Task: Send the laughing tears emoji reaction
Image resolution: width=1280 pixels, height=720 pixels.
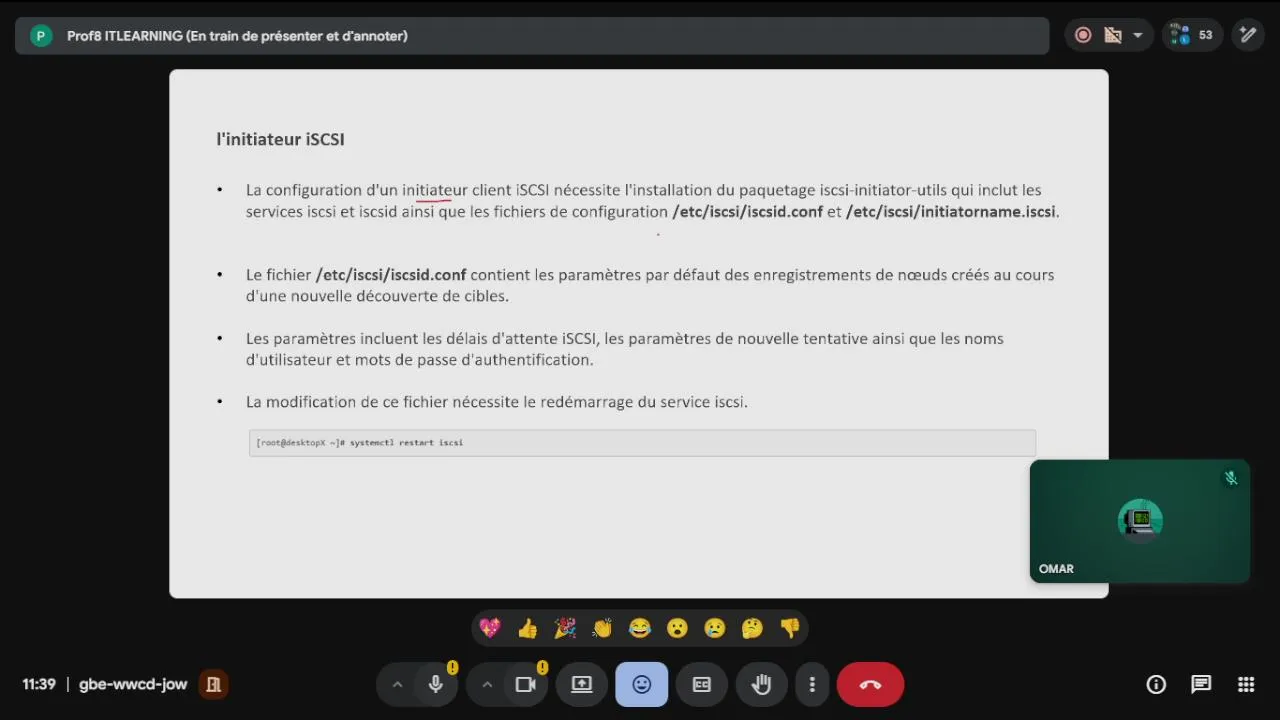Action: pos(640,628)
